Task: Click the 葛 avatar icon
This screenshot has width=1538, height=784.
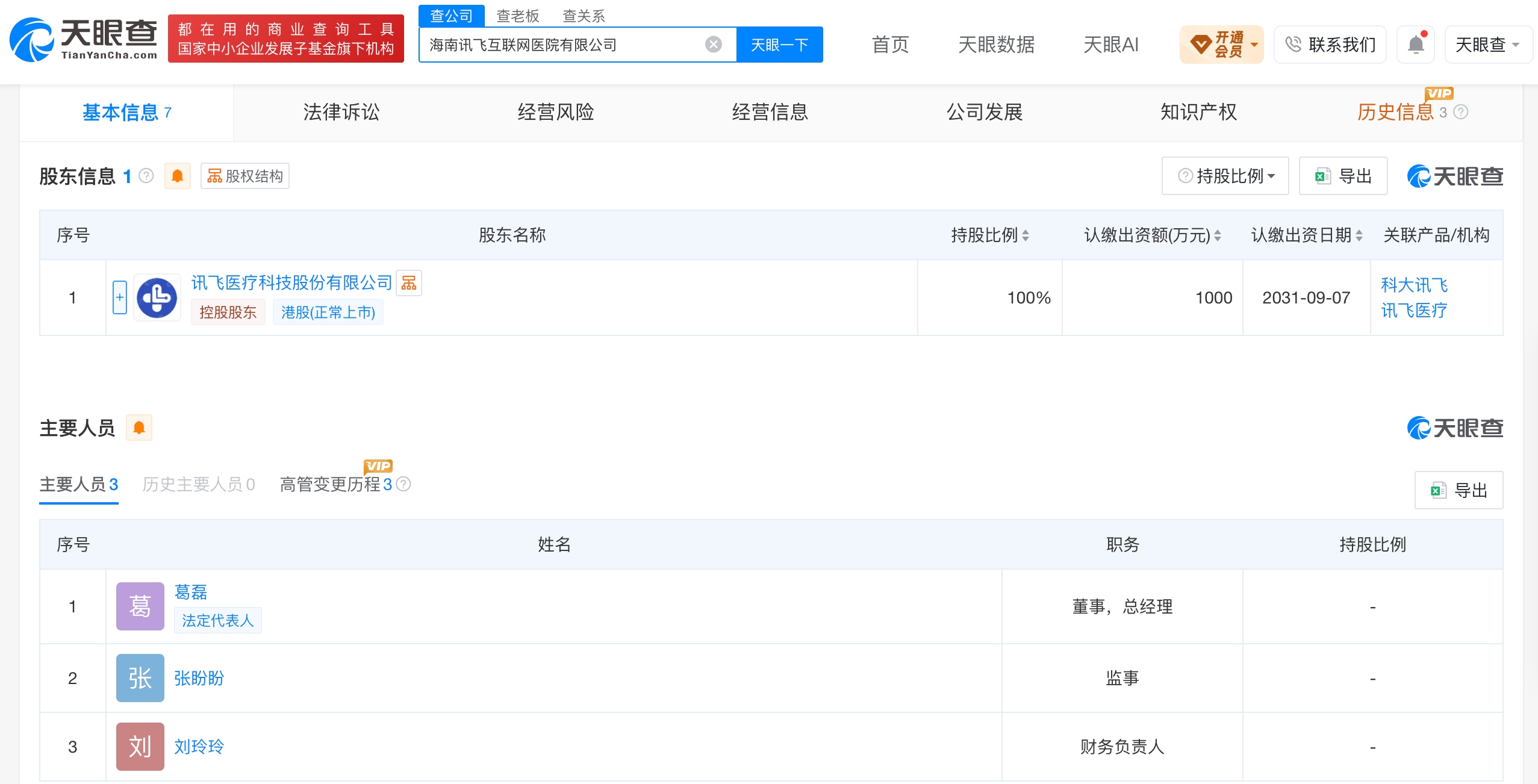Action: pyautogui.click(x=140, y=606)
